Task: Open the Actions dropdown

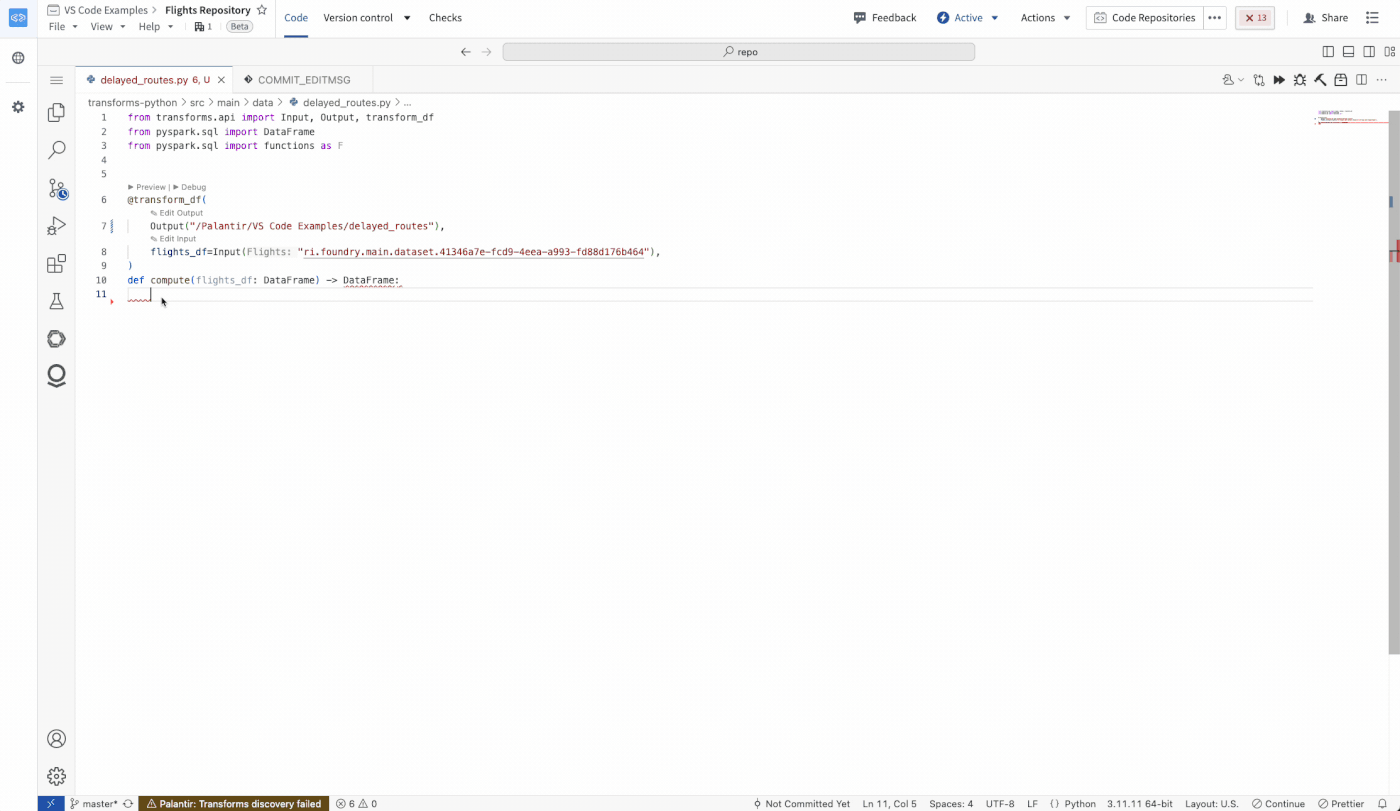Action: pos(1045,18)
